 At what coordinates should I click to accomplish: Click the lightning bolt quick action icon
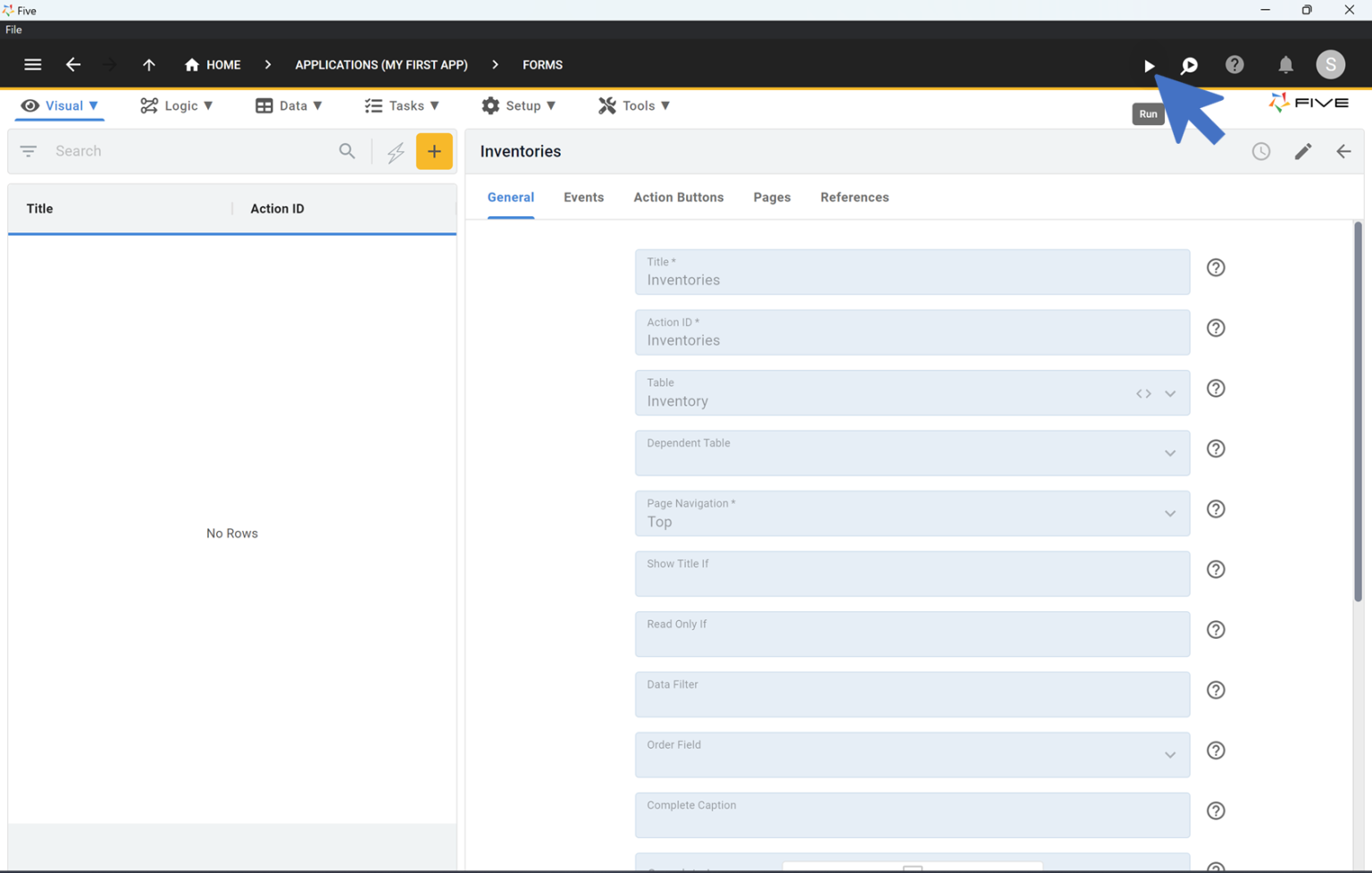coord(396,152)
